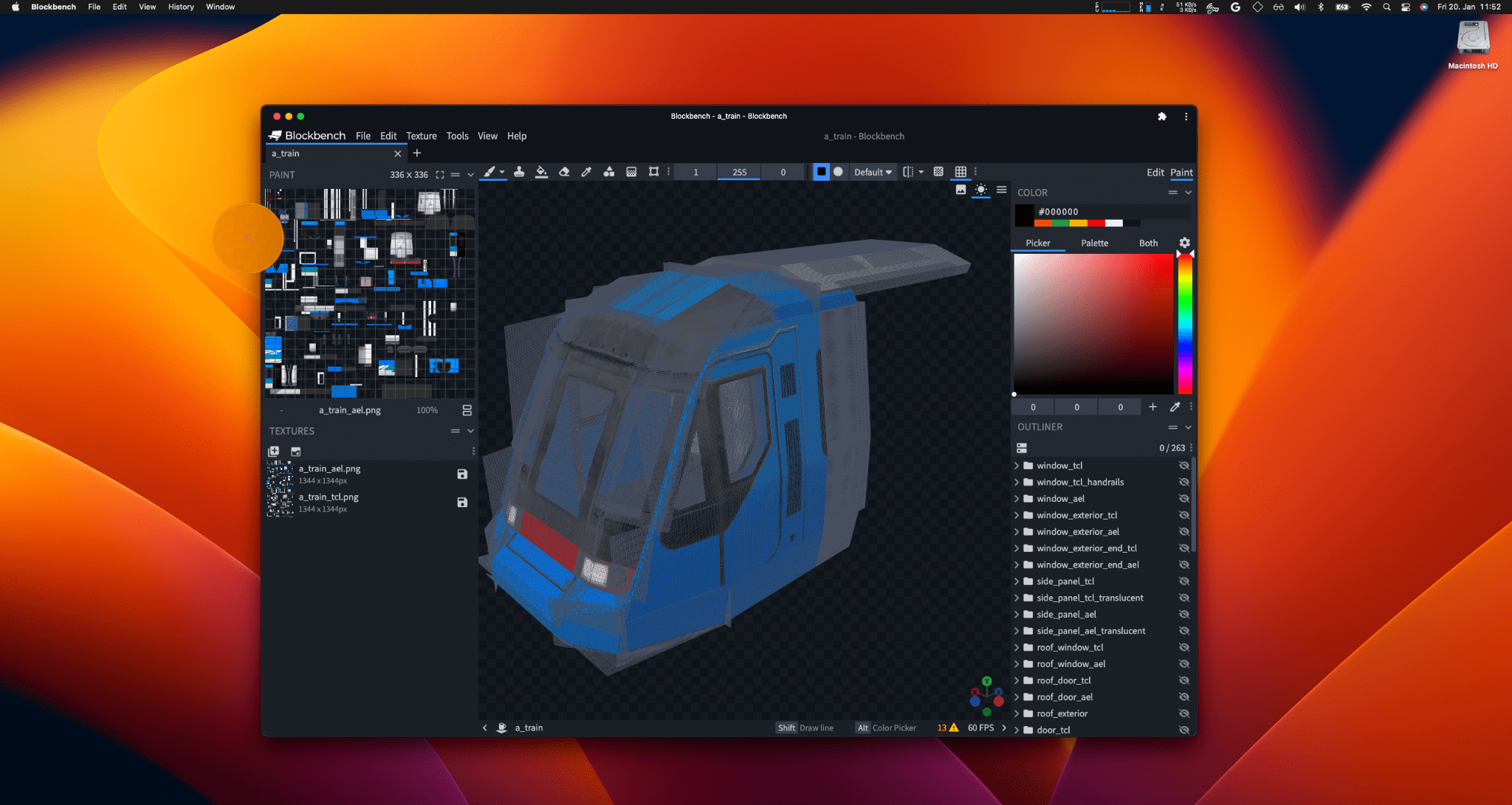This screenshot has height=805, width=1512.
Task: Click the grid view toggle icon
Action: click(x=961, y=171)
